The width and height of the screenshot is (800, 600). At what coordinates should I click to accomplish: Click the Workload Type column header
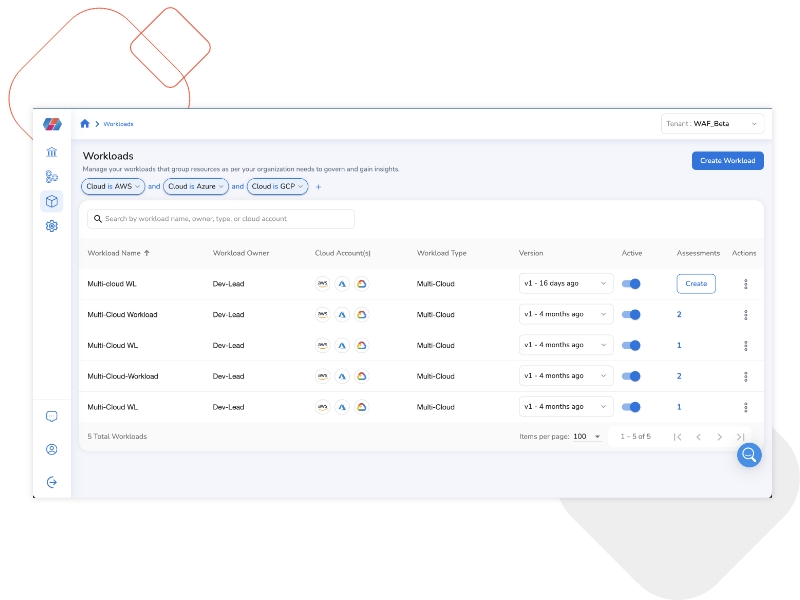(442, 253)
